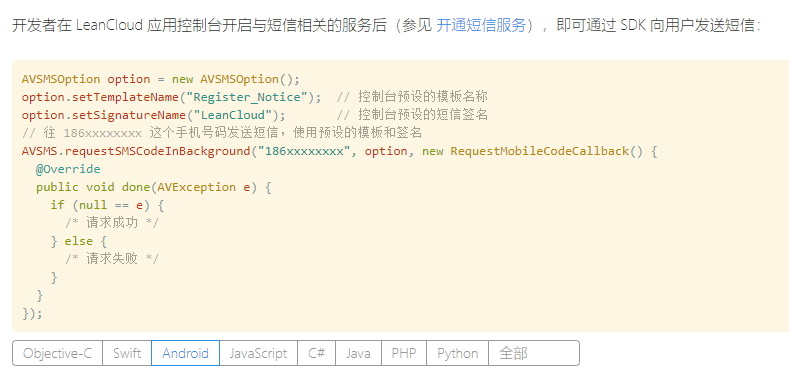Show all languages with 全部 tab

click(x=533, y=353)
